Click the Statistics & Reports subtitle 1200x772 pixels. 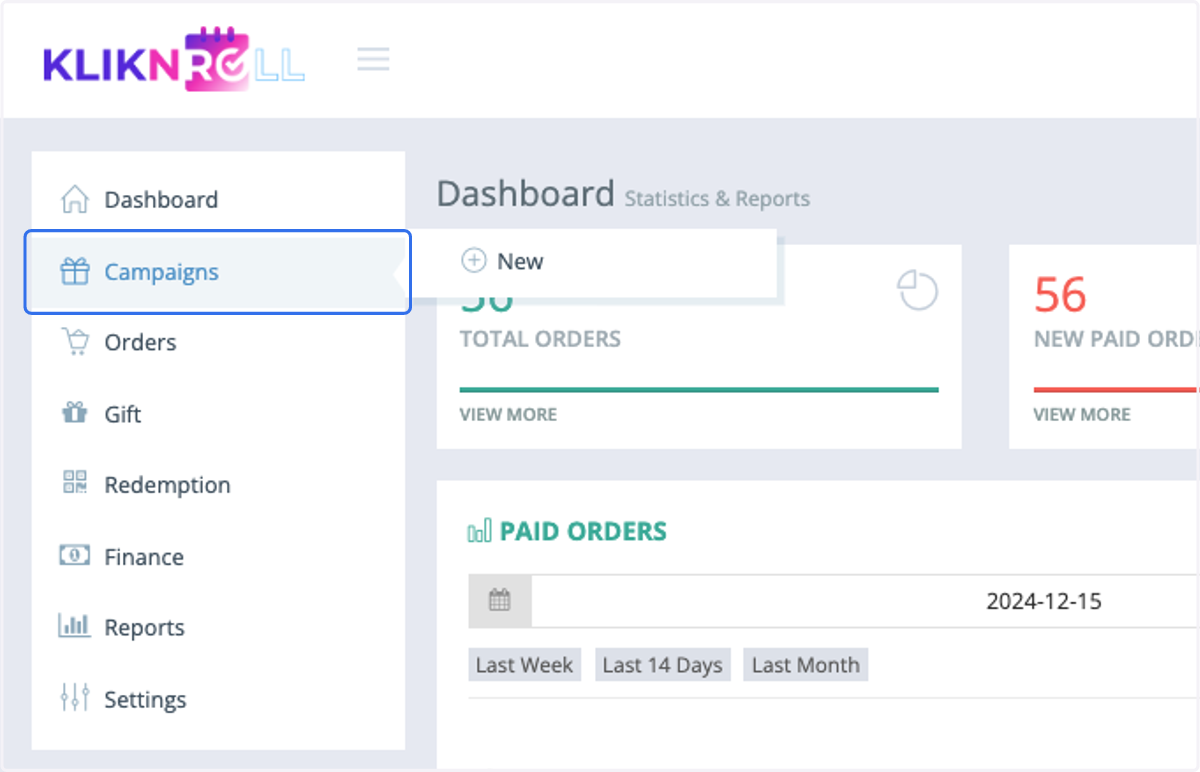717,199
